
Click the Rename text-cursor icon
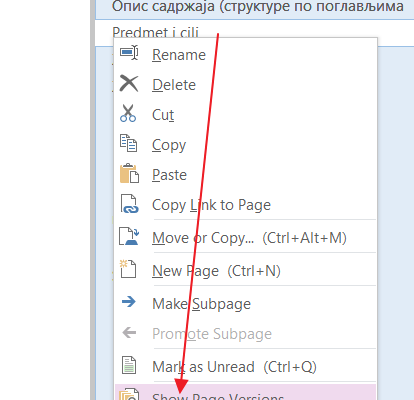tap(129, 53)
